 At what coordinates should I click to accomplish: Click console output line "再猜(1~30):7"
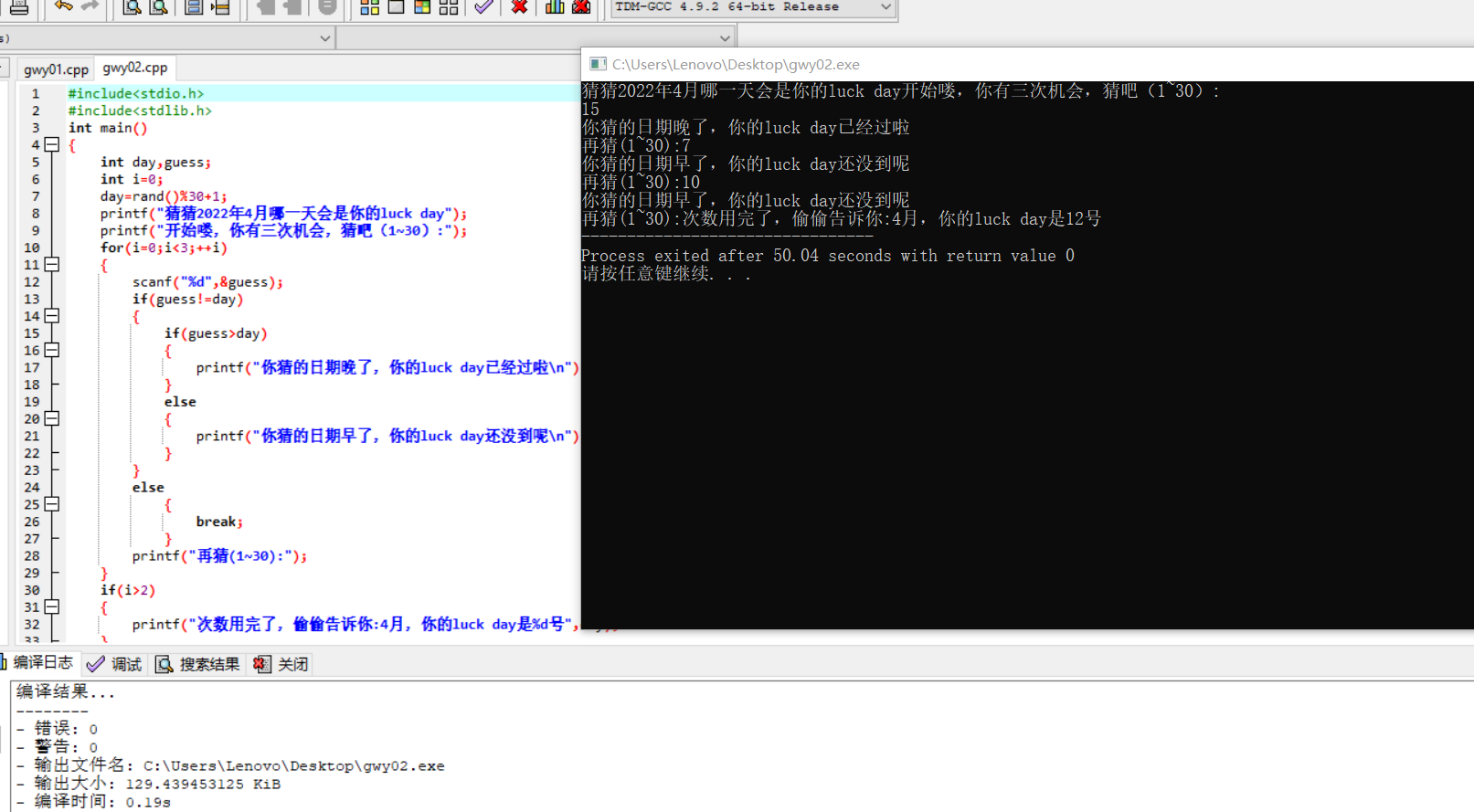(x=636, y=145)
